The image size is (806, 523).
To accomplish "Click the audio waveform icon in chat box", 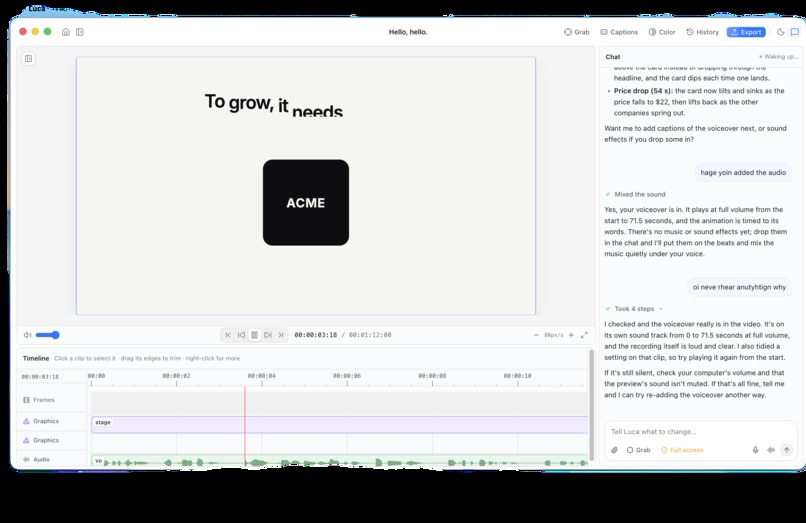I will tap(771, 450).
